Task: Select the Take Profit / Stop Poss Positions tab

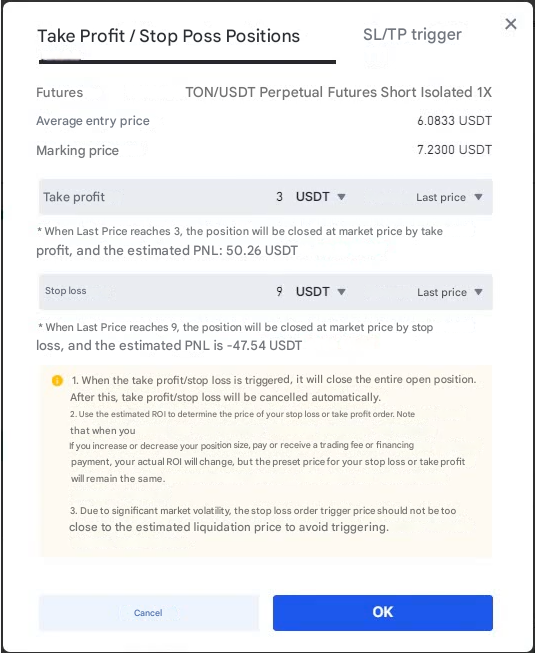Action: pyautogui.click(x=169, y=36)
